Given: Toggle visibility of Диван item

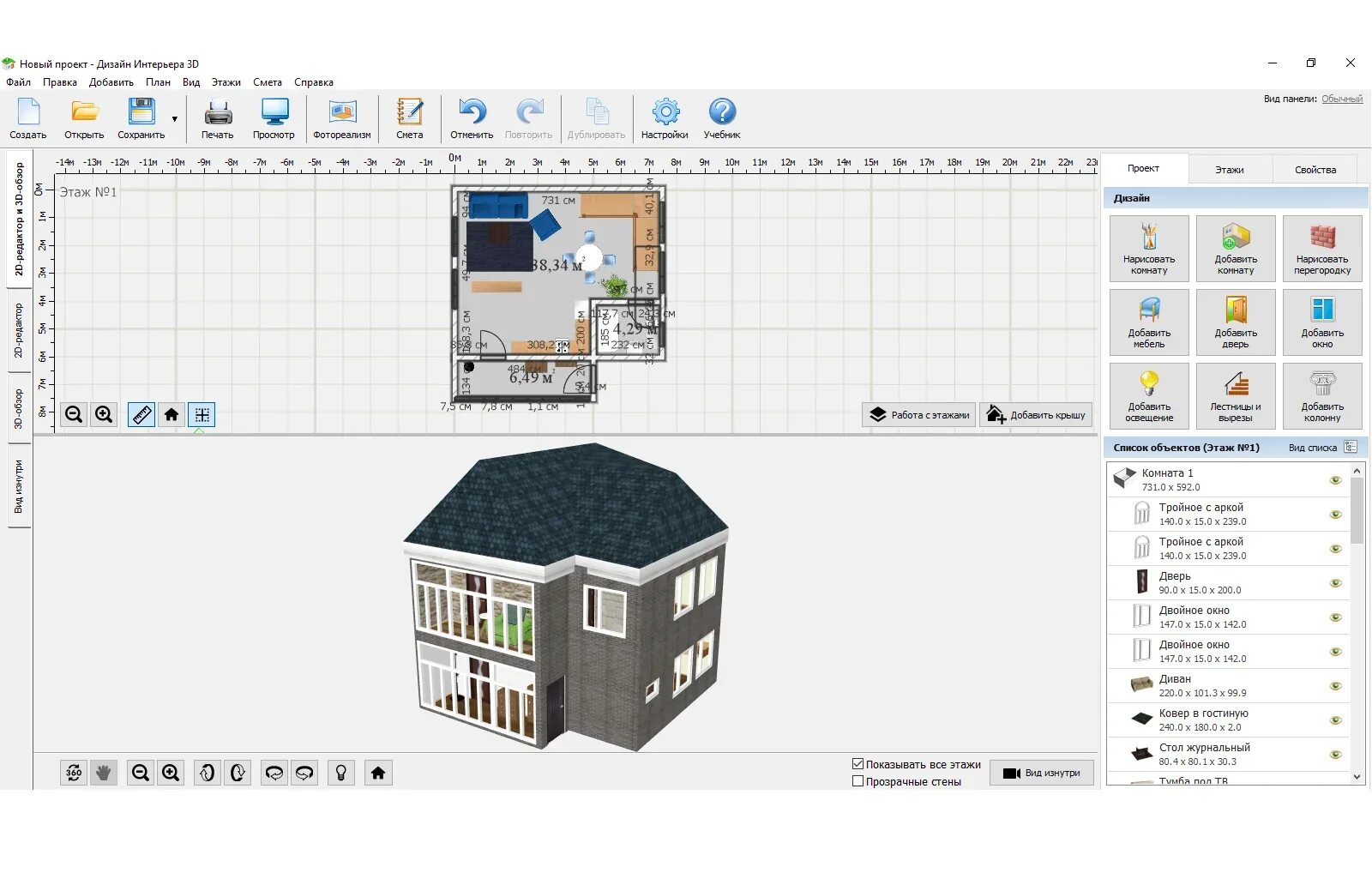Looking at the screenshot, I should 1335,686.
